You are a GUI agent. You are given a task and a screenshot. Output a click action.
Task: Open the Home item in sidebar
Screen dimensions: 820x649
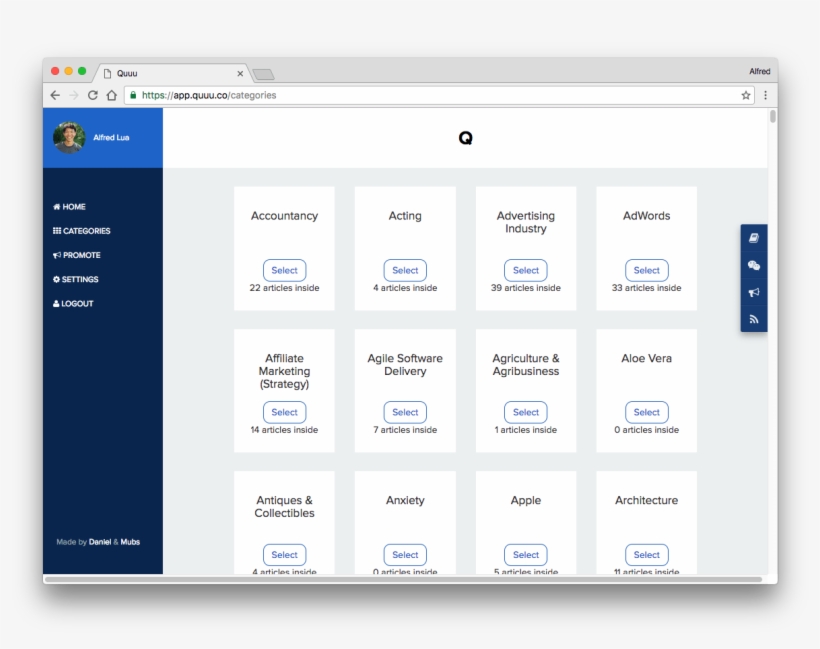pos(70,207)
